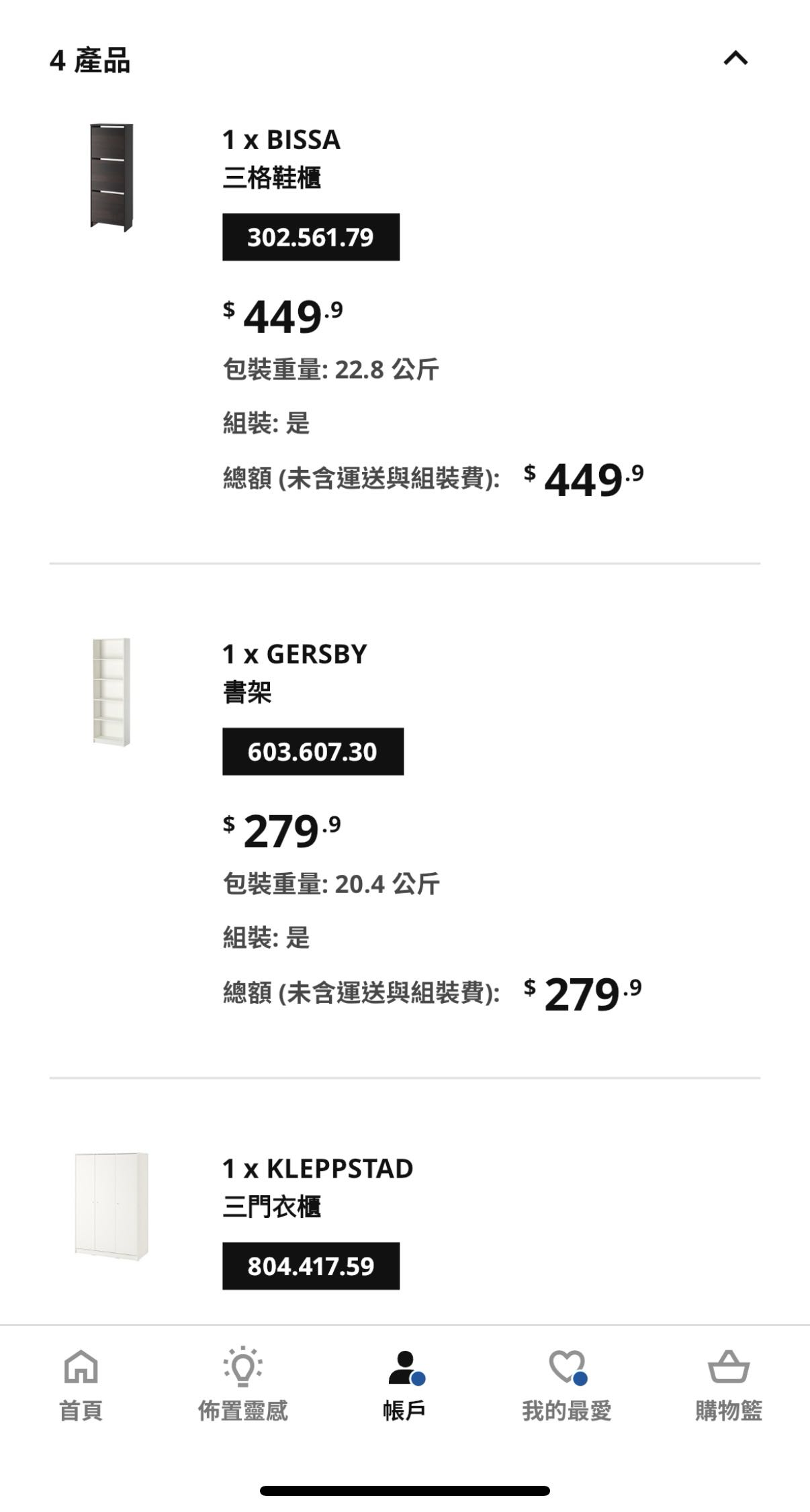
Task: Select article number 302.561.79 badge
Action: pyautogui.click(x=311, y=237)
